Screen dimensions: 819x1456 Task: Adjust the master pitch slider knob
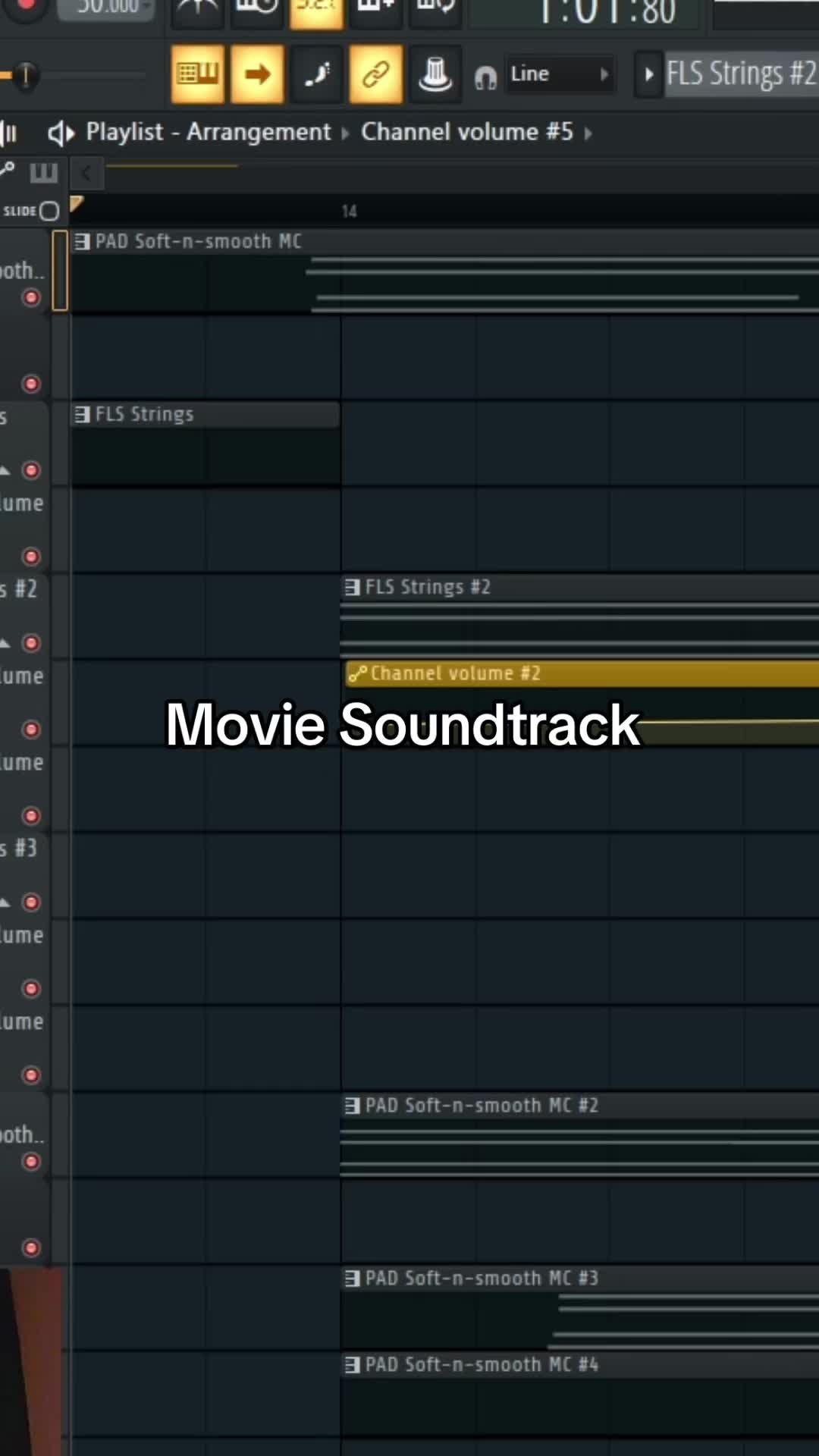click(25, 75)
